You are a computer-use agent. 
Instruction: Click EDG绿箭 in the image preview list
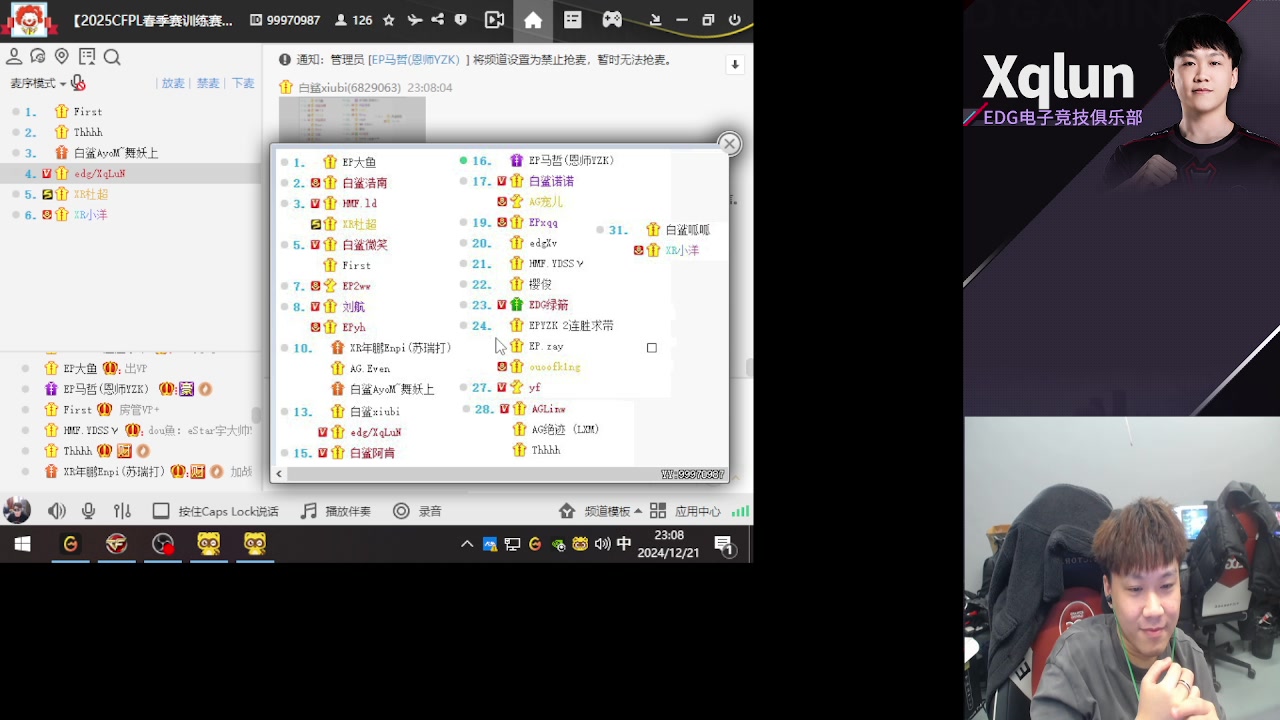click(x=548, y=305)
